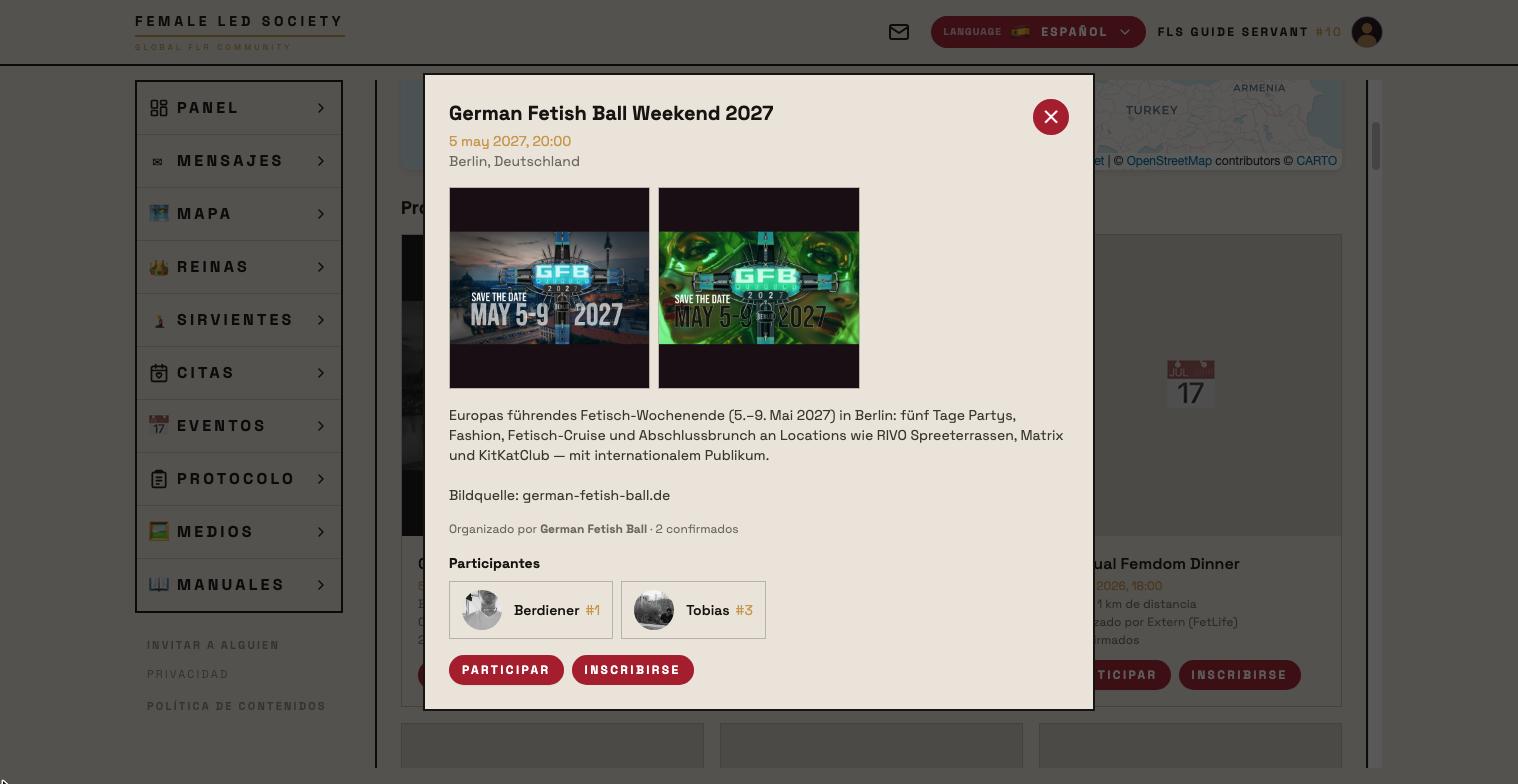
Task: Click the Panel grid icon in sidebar
Action: point(159,108)
